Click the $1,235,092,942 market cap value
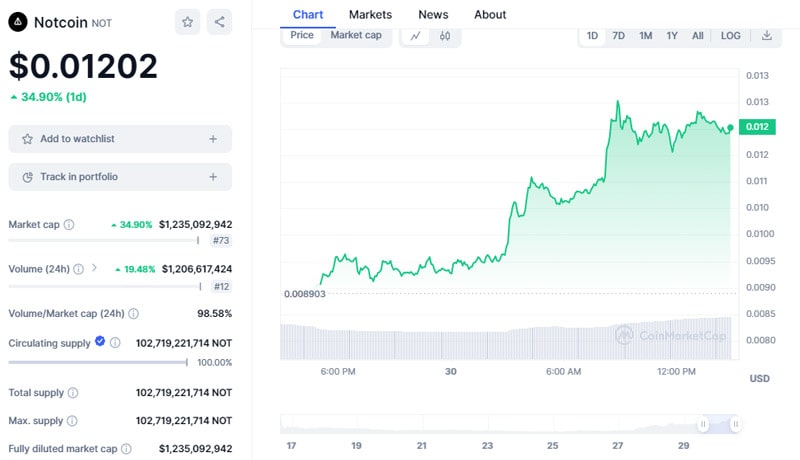Screen dimensions: 800x460 (x=195, y=224)
